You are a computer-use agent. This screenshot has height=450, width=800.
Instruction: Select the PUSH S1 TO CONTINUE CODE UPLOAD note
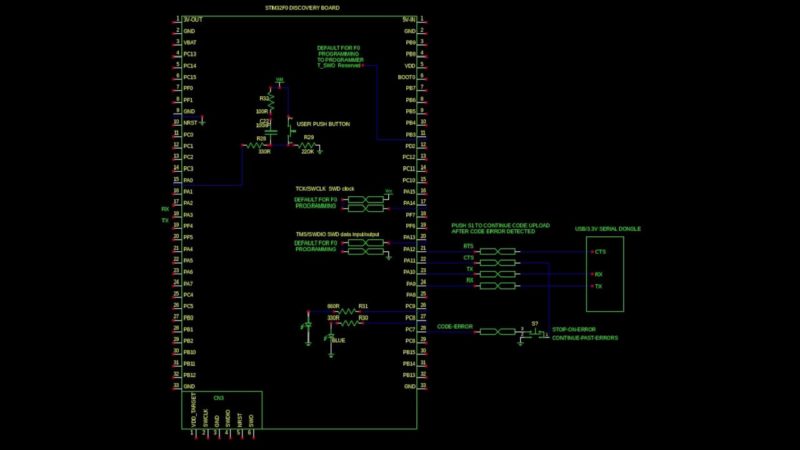[x=501, y=228]
